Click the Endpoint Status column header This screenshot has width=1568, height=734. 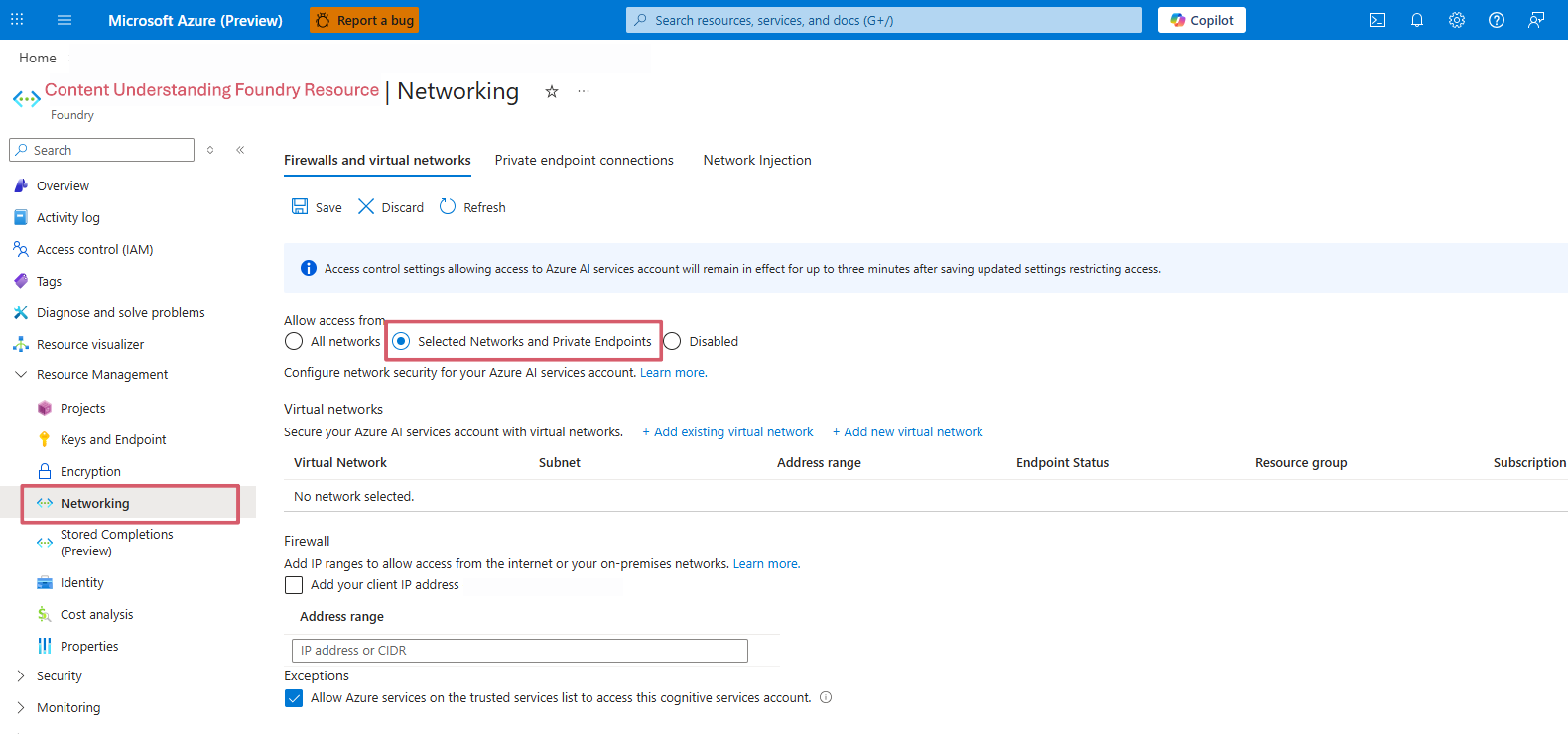[x=1062, y=462]
